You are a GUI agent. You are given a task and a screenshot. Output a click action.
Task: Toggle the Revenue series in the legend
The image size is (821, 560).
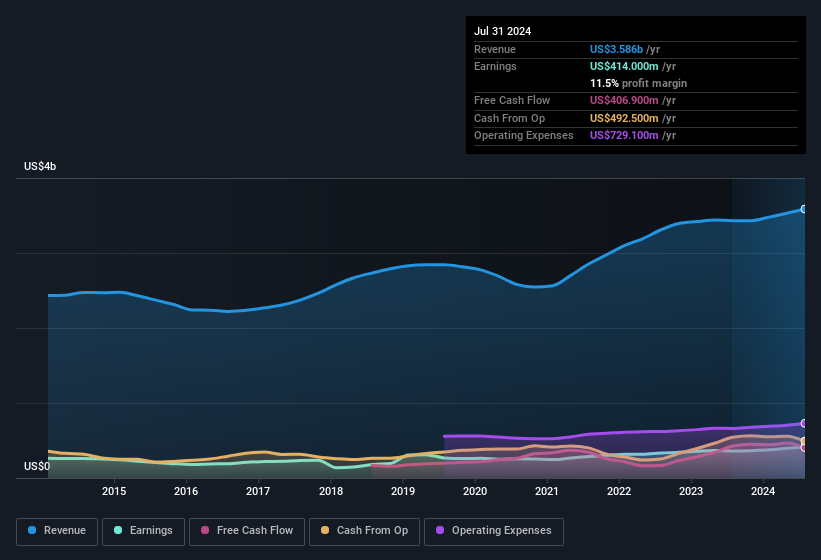pos(57,531)
